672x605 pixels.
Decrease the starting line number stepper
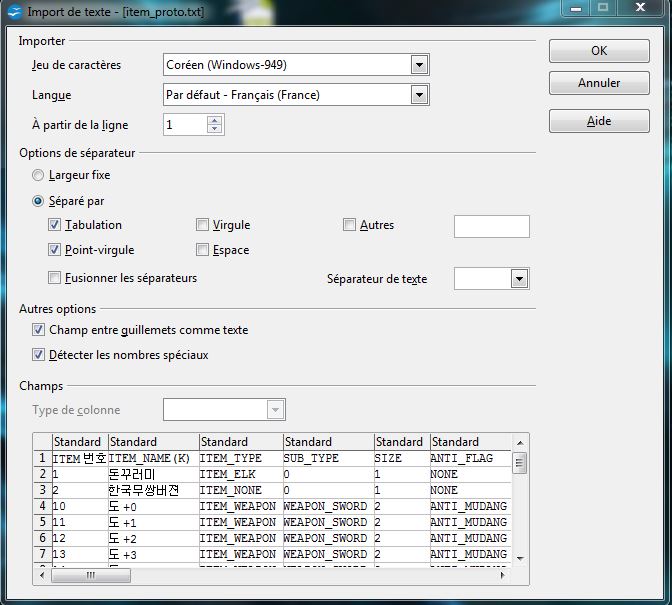pos(214,129)
